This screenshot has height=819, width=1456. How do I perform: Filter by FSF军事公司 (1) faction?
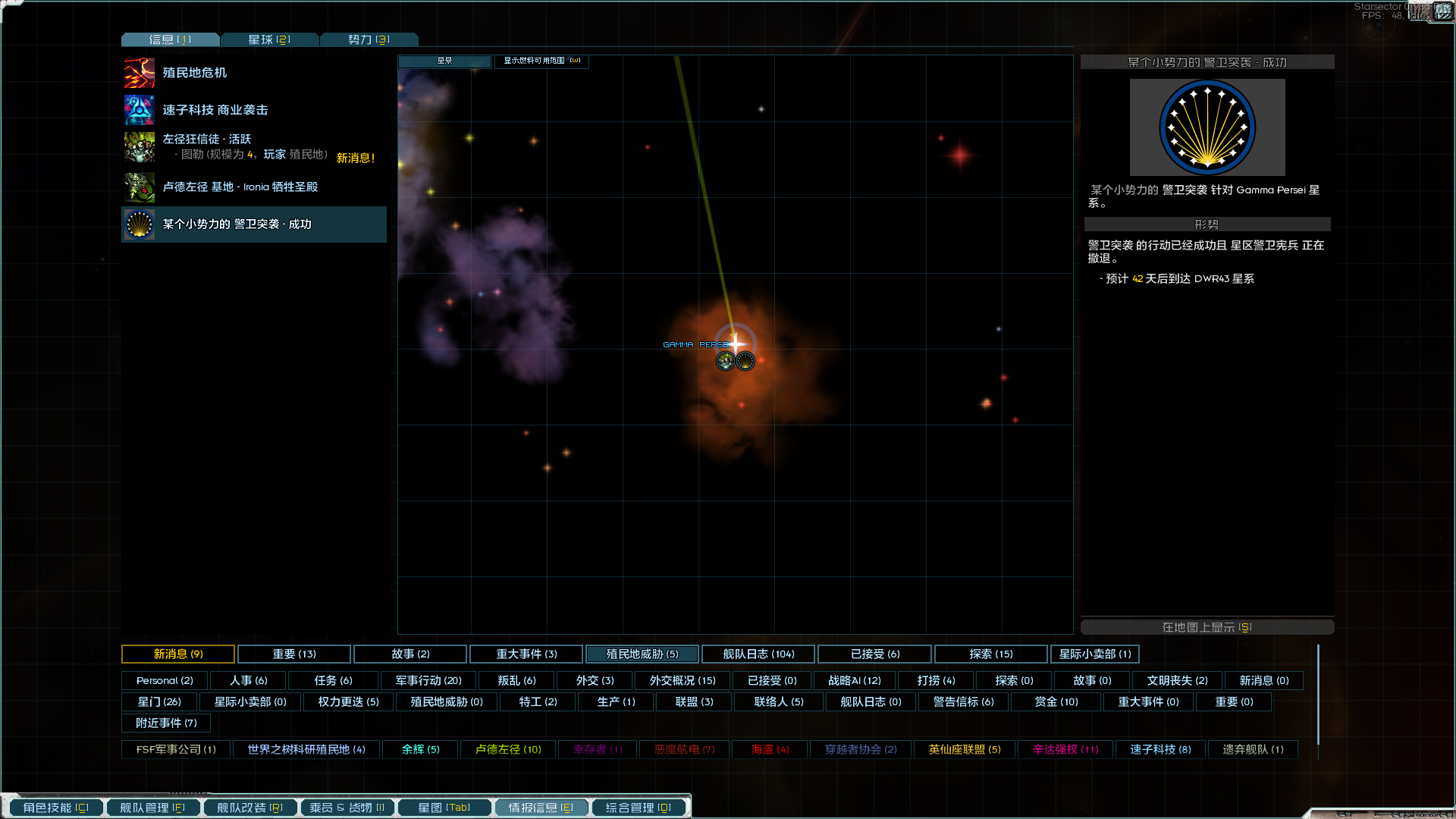[x=176, y=749]
